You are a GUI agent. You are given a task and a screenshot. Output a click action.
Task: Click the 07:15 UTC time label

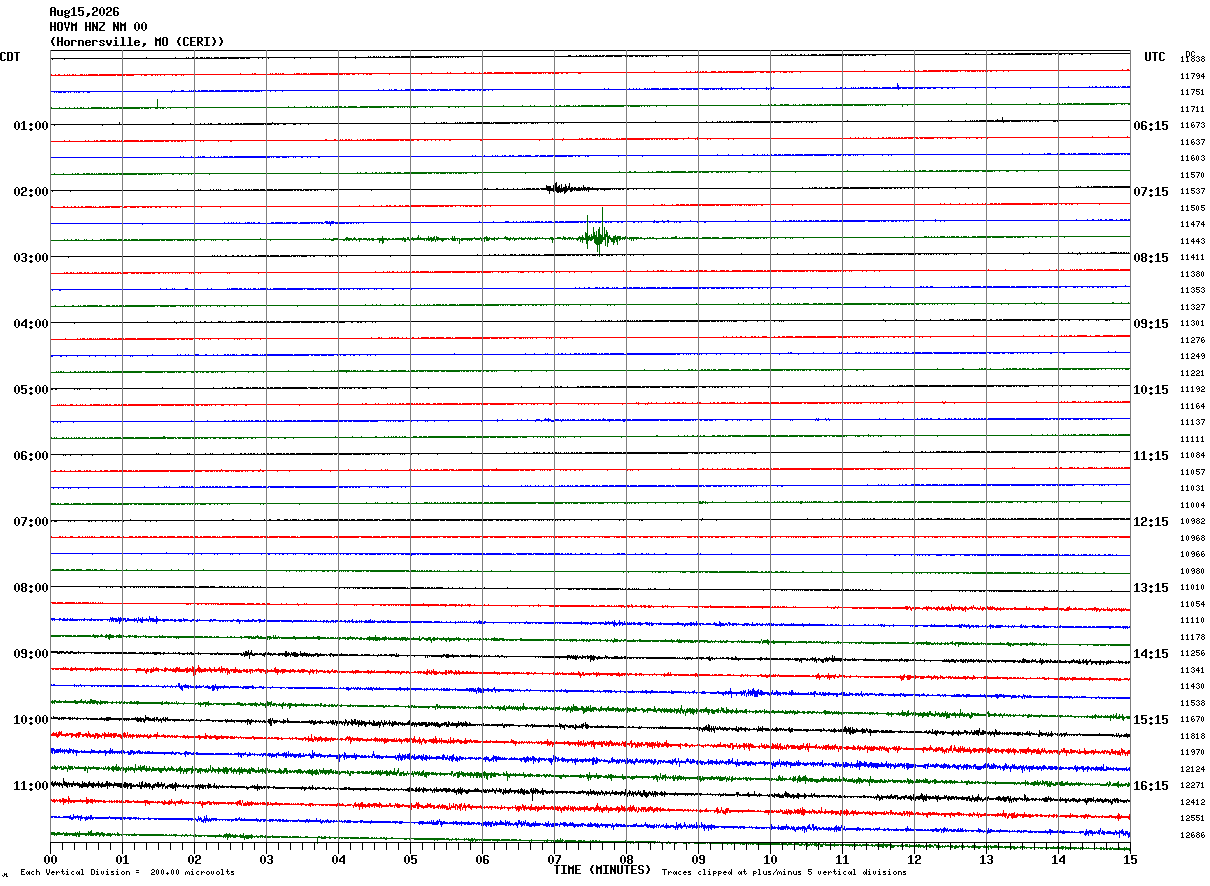click(1150, 192)
